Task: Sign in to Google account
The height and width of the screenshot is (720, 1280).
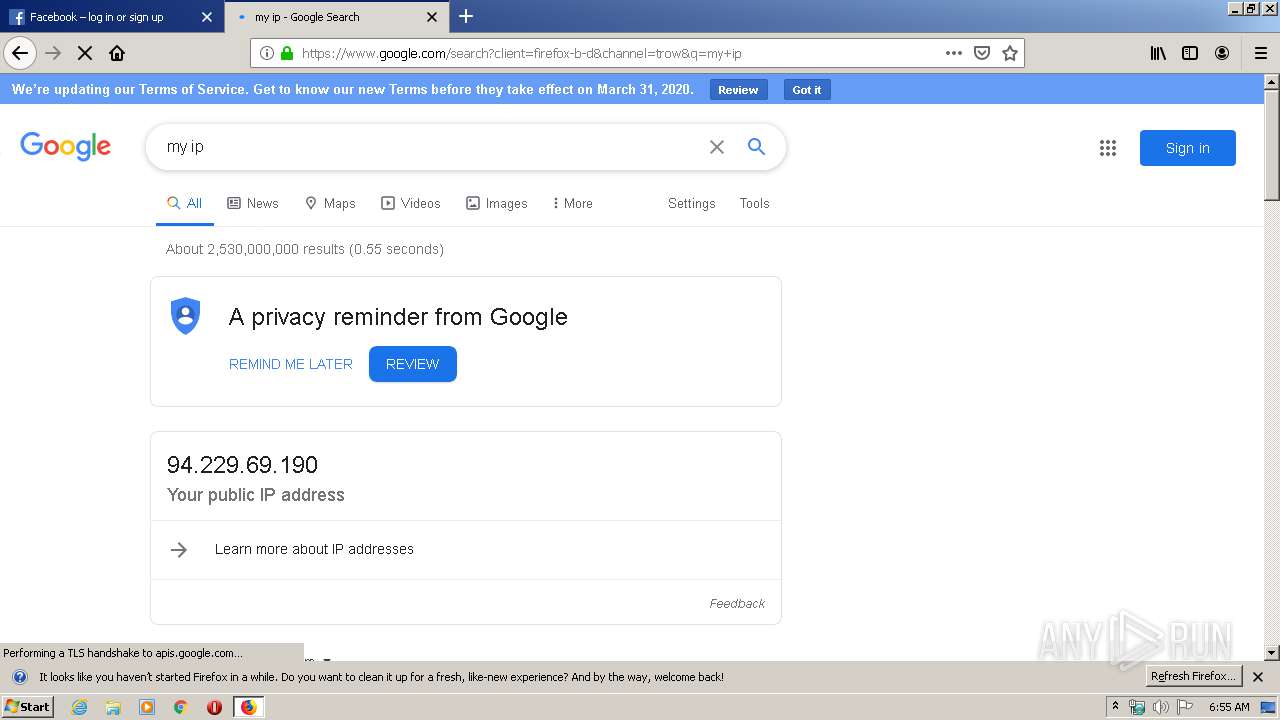Action: 1188,148
